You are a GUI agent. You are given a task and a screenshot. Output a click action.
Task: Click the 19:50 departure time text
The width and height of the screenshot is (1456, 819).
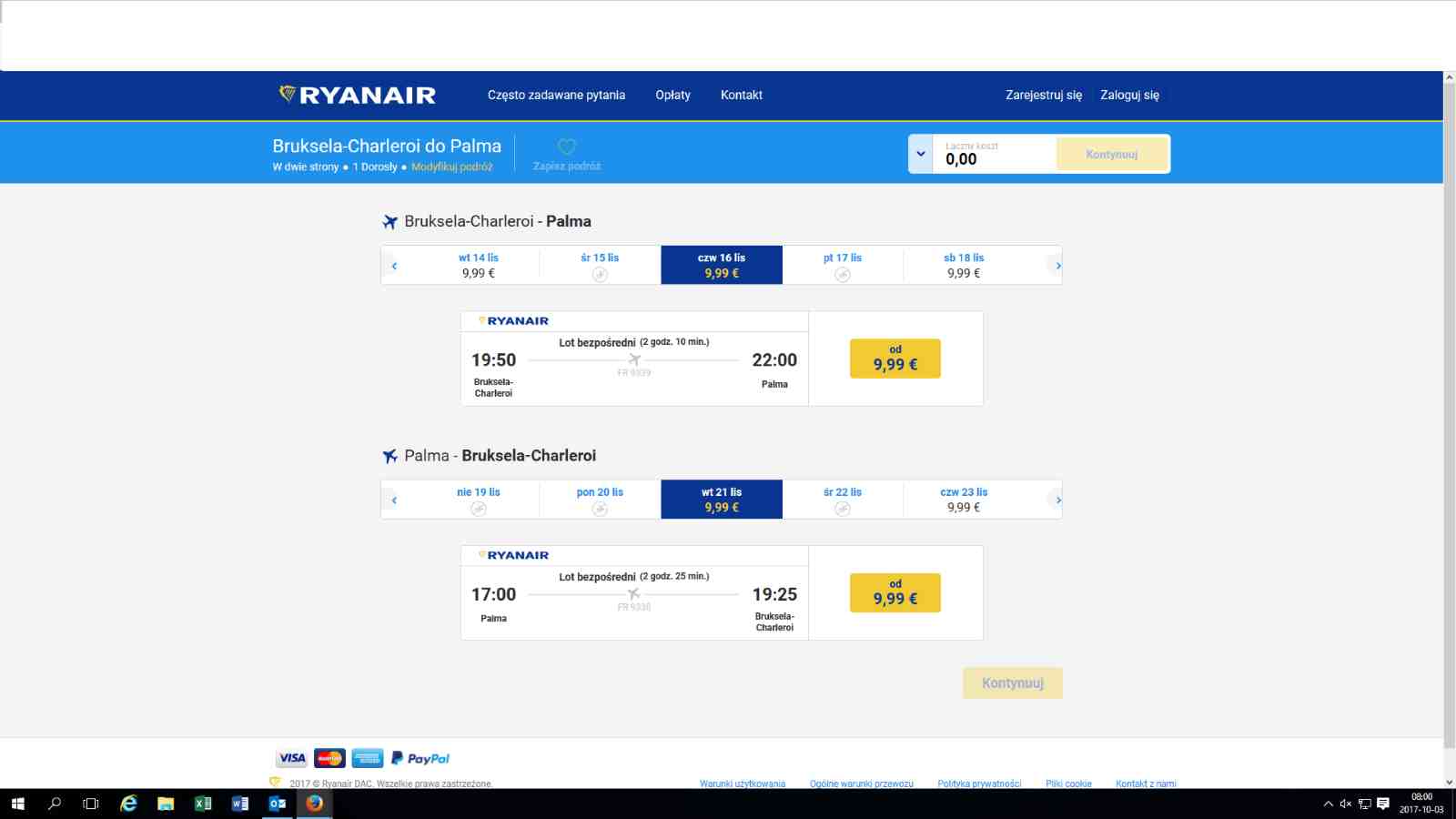click(493, 360)
